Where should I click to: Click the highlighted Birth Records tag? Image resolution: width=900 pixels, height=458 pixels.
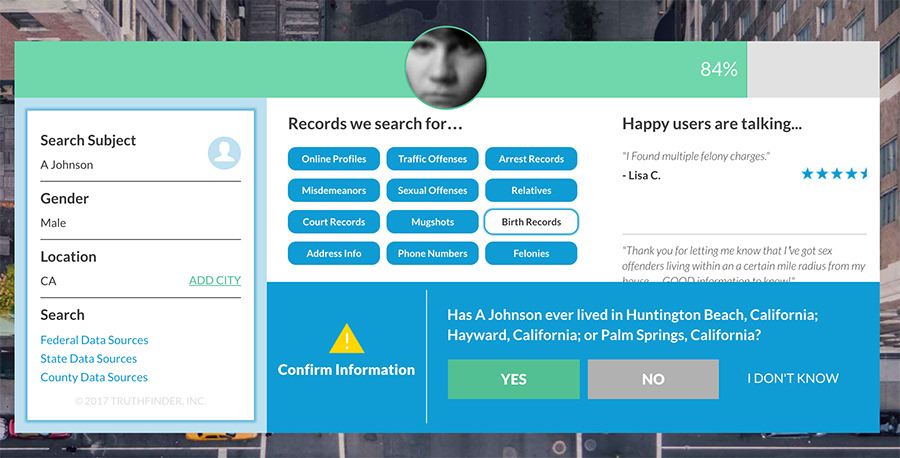pyautogui.click(x=531, y=222)
